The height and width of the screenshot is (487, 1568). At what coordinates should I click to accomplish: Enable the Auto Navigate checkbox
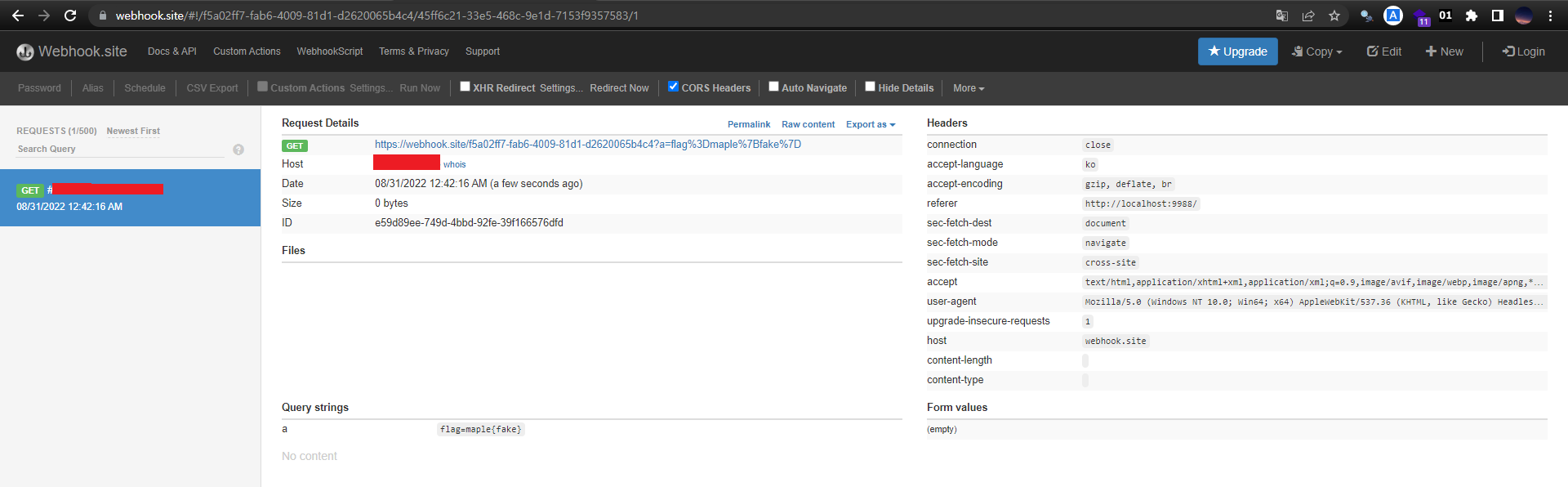[773, 87]
